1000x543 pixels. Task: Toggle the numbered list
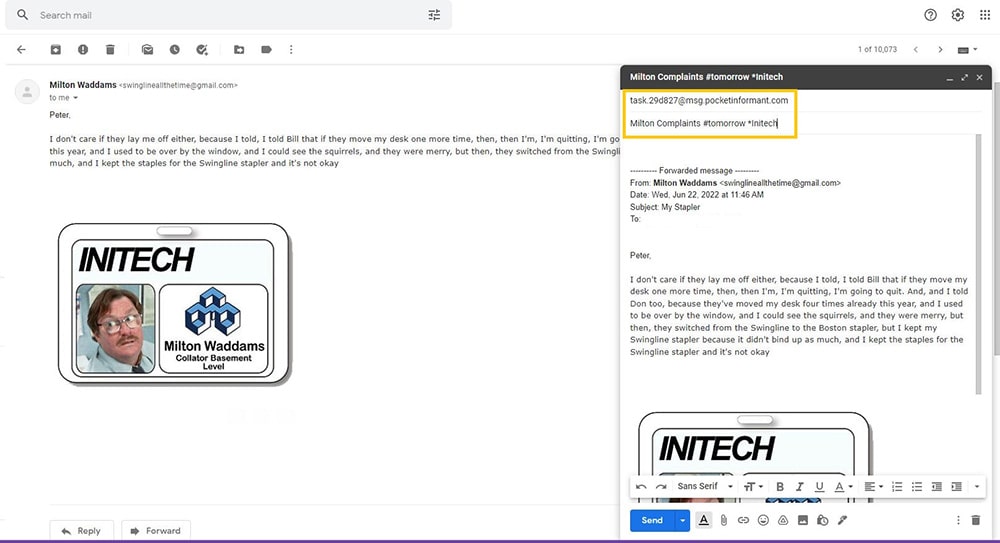click(897, 486)
